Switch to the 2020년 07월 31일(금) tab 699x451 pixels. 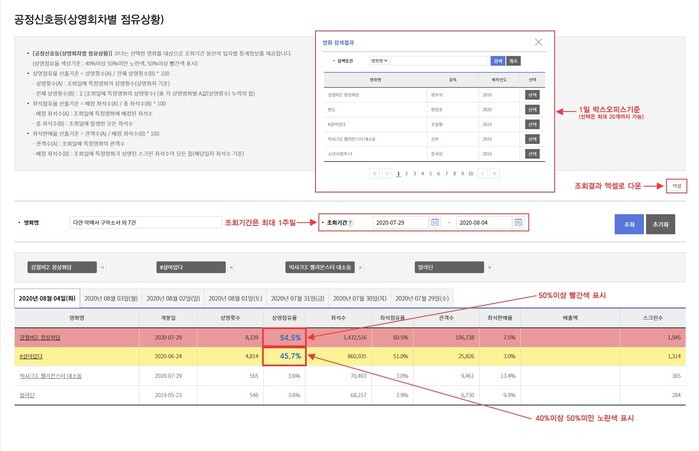pos(298,298)
